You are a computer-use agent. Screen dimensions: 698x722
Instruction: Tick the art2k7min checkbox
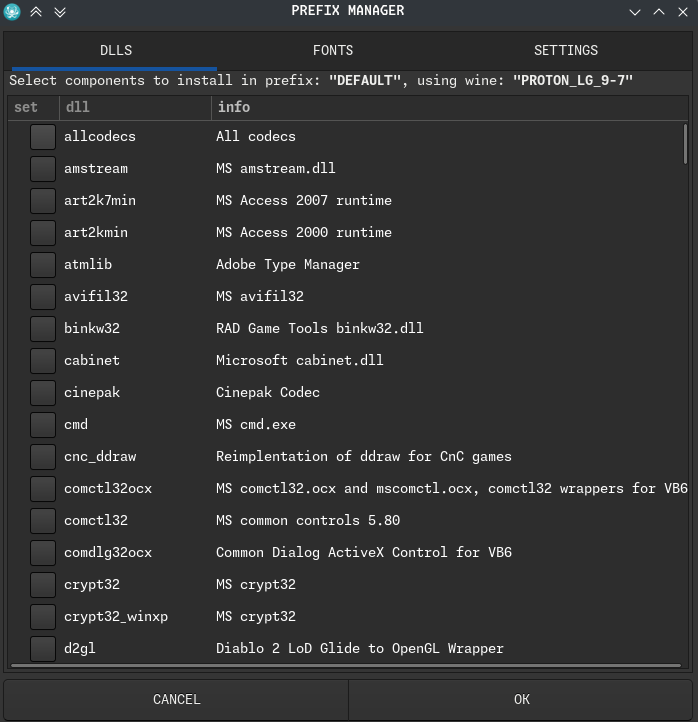[x=43, y=201]
